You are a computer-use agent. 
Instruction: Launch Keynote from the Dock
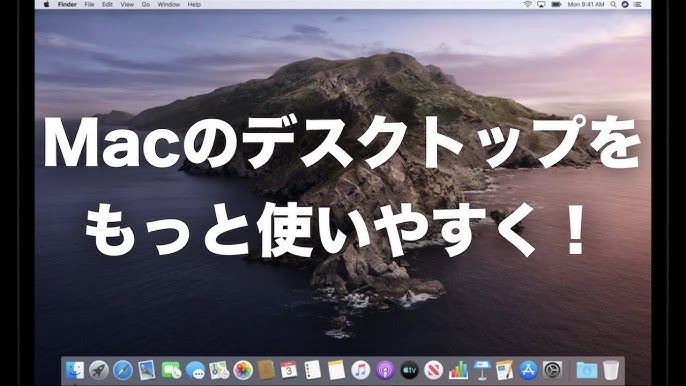pos(482,371)
